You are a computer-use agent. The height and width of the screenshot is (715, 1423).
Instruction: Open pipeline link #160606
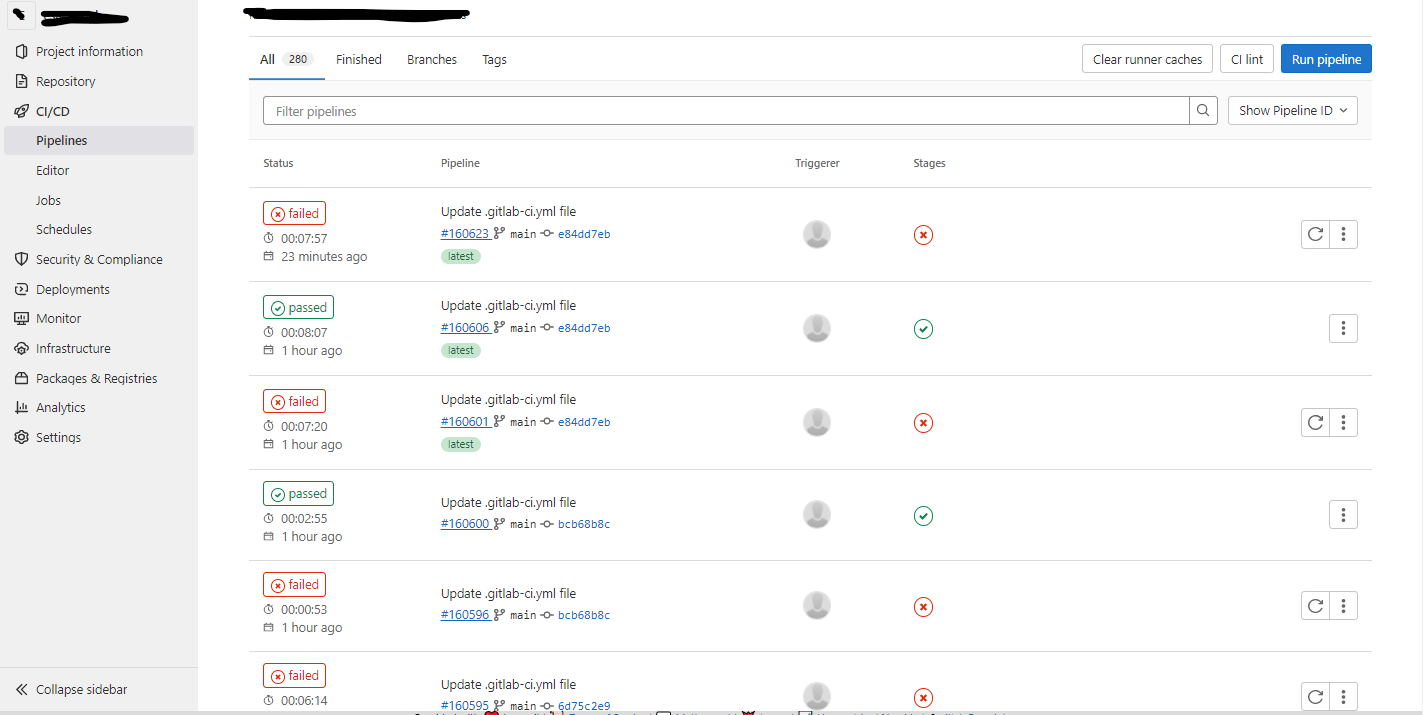[465, 328]
